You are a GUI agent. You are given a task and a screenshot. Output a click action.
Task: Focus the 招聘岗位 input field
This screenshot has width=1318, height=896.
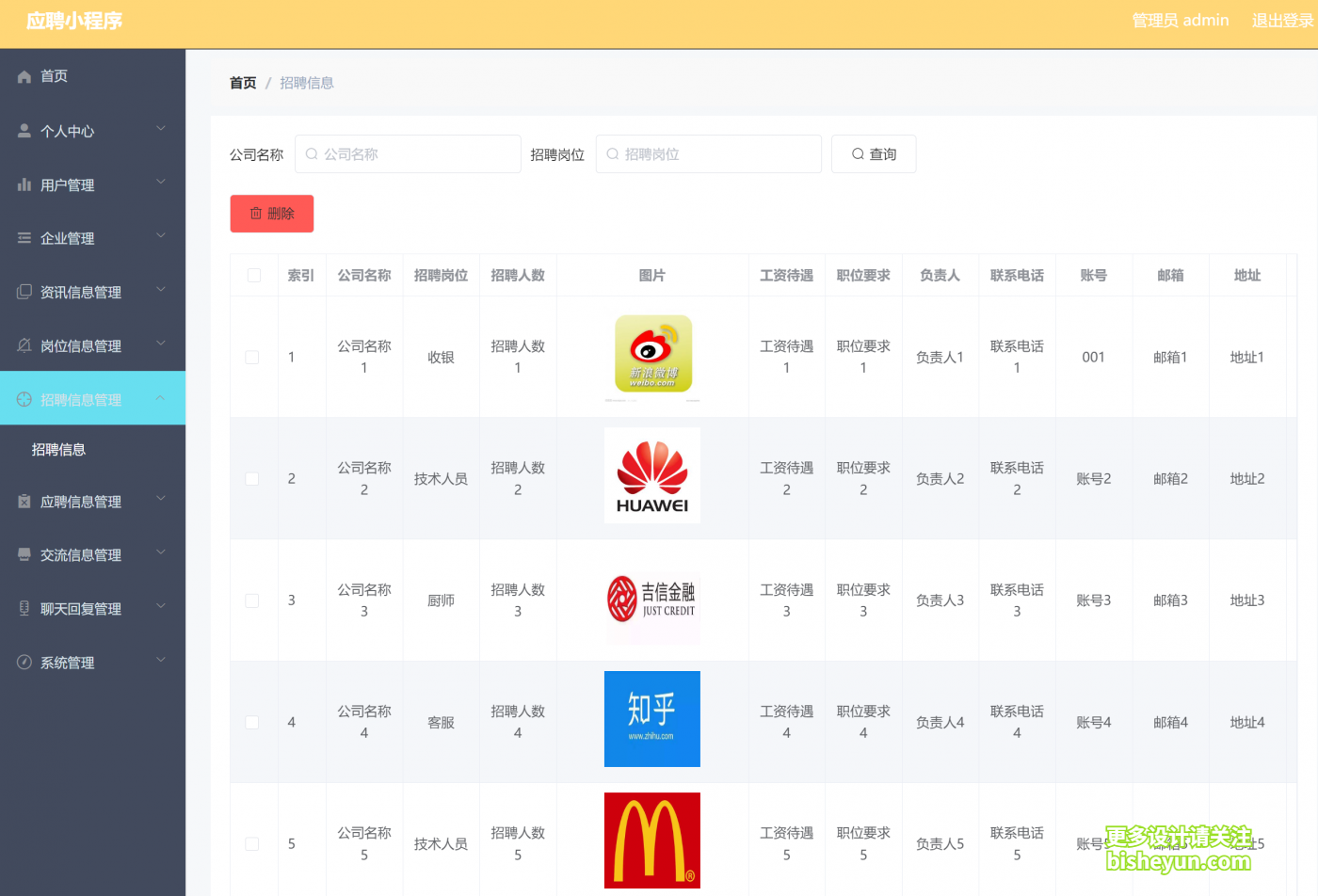point(709,154)
